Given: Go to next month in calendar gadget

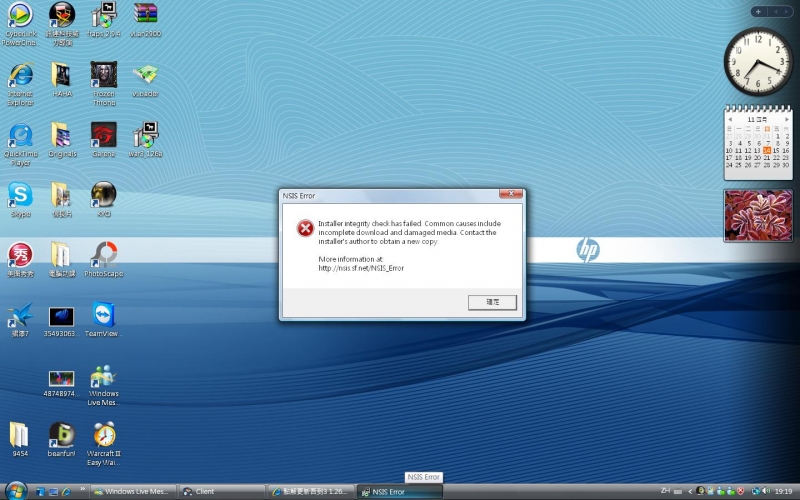Looking at the screenshot, I should click(x=787, y=119).
